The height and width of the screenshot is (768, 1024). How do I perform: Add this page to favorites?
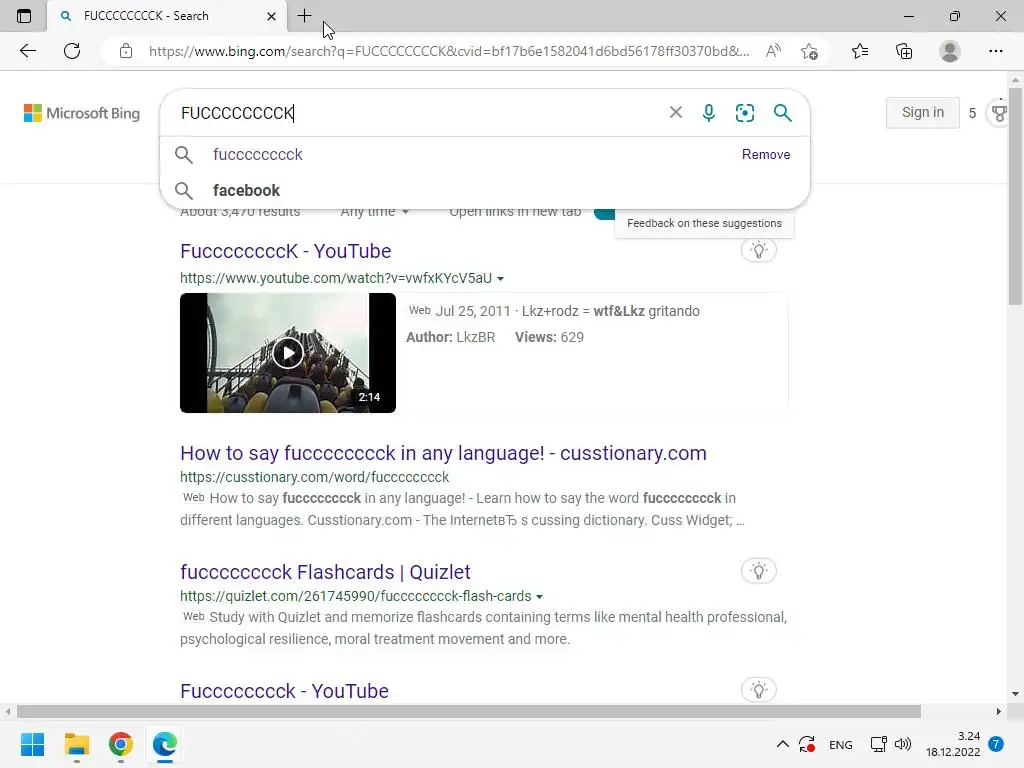(810, 51)
